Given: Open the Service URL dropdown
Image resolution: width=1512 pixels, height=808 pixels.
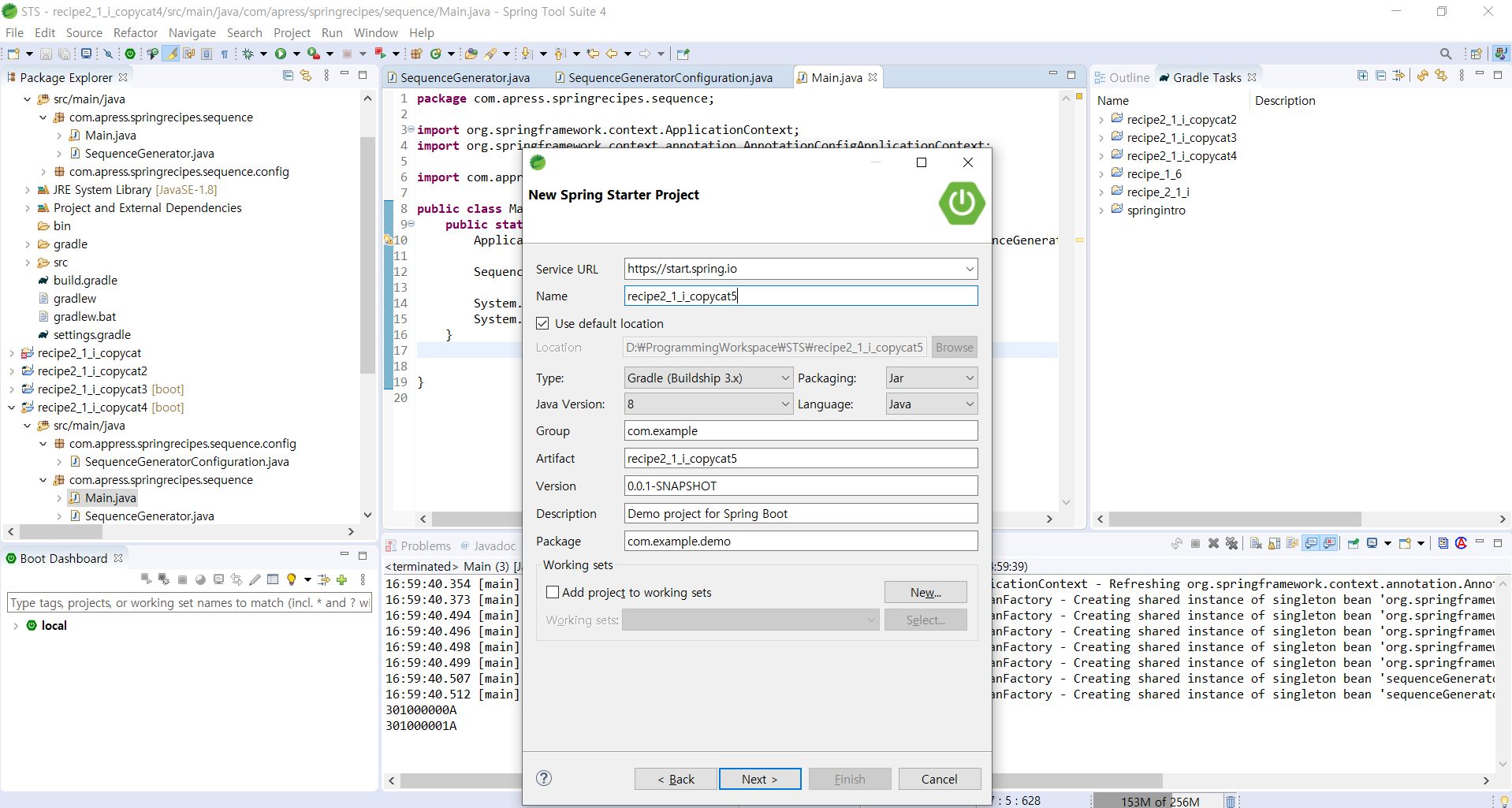Looking at the screenshot, I should click(x=970, y=269).
